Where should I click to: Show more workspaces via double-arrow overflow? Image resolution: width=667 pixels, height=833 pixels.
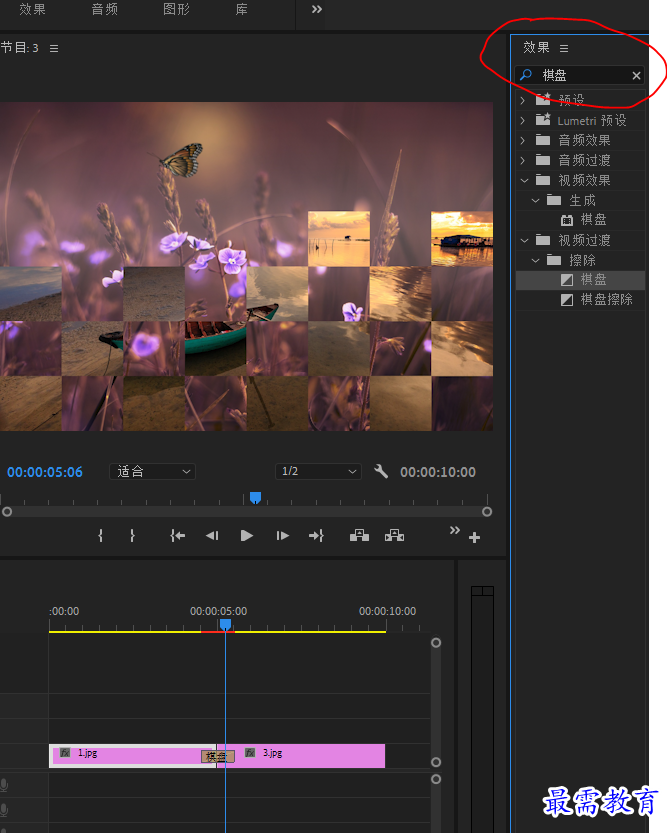point(317,9)
